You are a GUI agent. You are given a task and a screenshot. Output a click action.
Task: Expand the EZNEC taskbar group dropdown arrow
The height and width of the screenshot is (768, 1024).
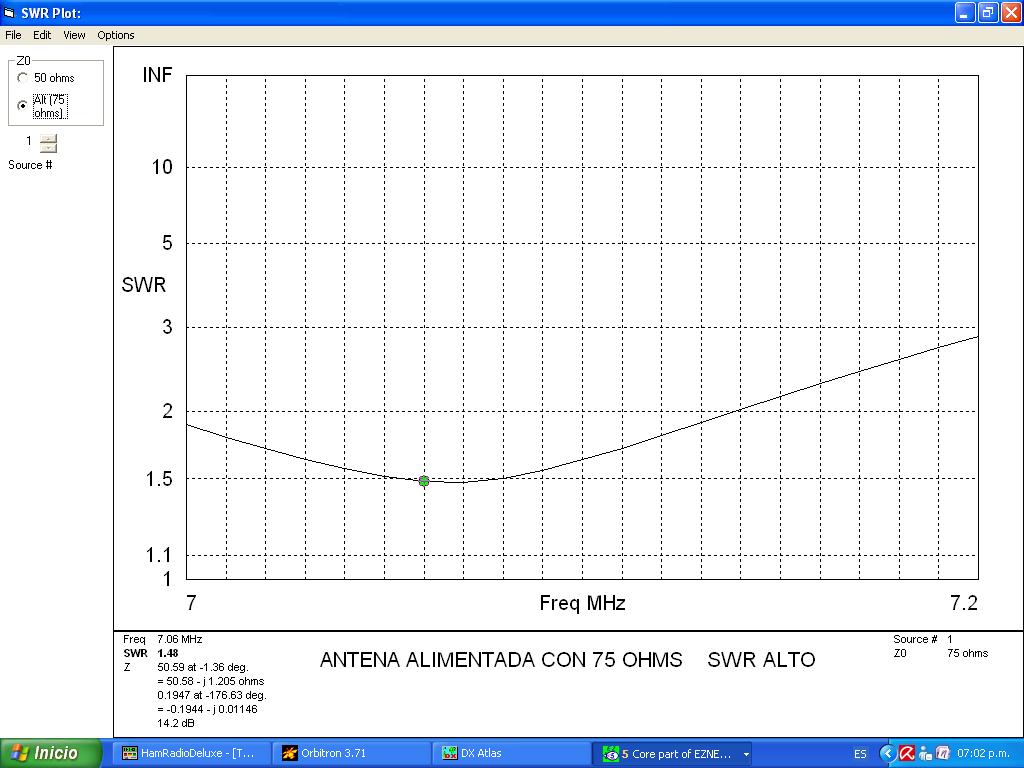(745, 754)
